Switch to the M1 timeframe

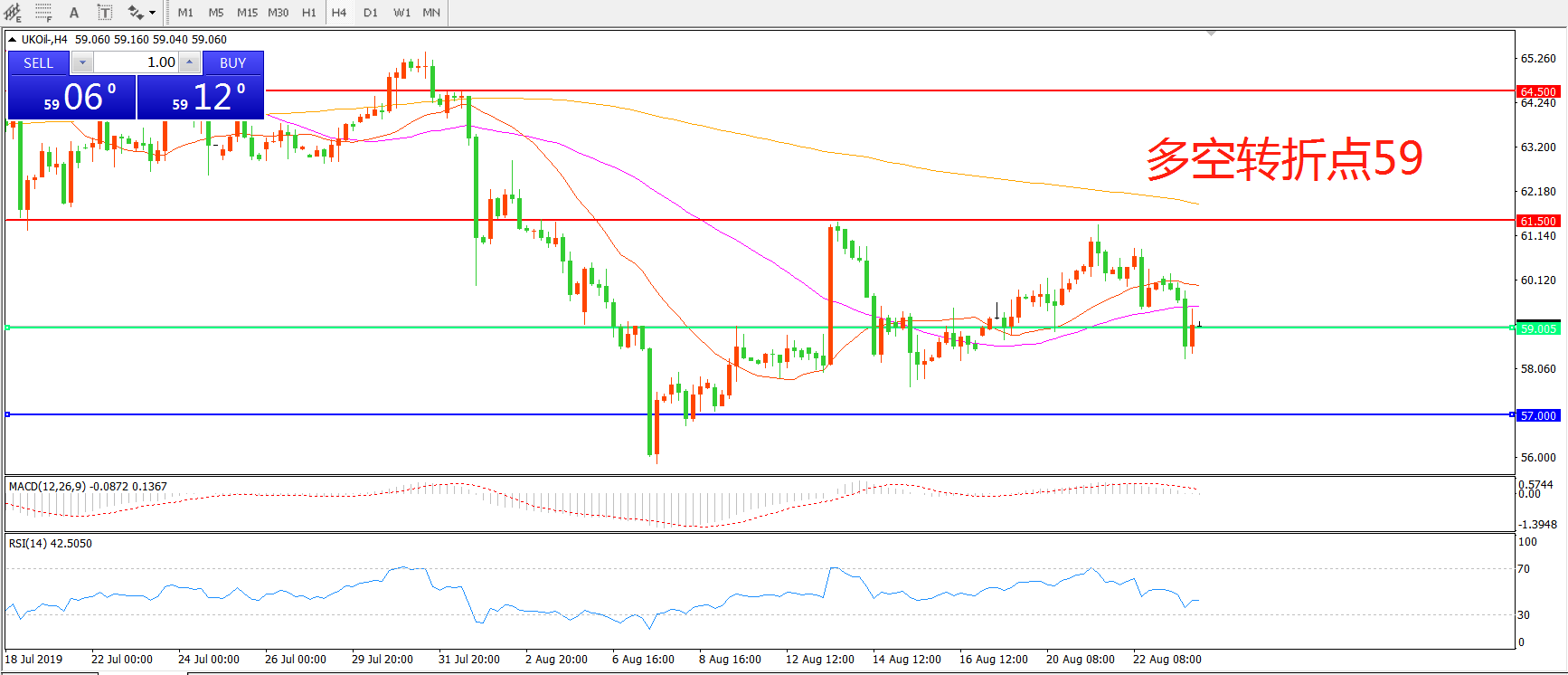click(x=185, y=13)
